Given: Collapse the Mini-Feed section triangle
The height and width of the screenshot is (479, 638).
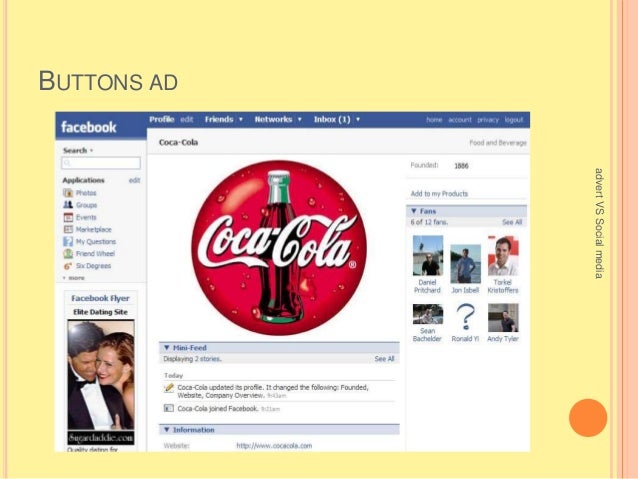Looking at the screenshot, I should 166,348.
